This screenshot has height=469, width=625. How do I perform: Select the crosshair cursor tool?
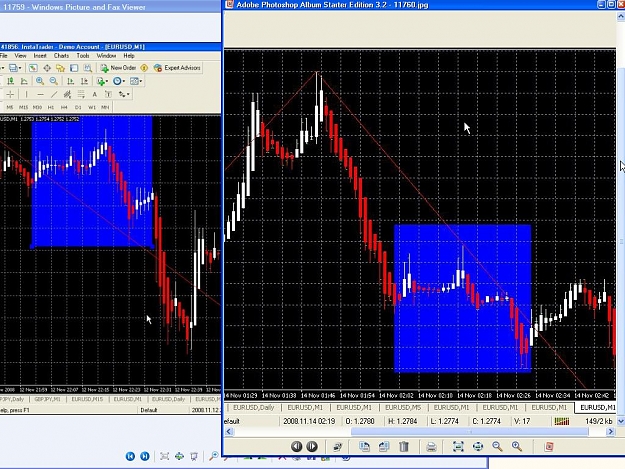point(10,94)
